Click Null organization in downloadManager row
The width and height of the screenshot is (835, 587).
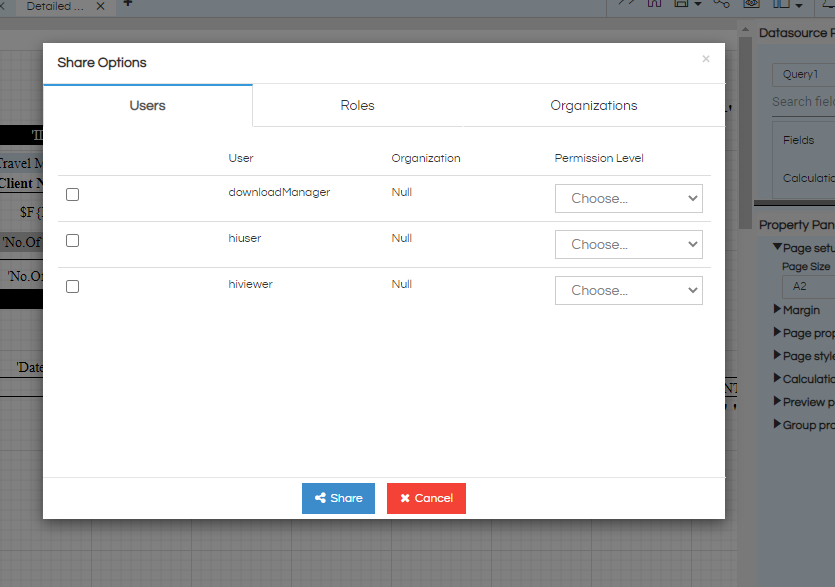pos(402,192)
